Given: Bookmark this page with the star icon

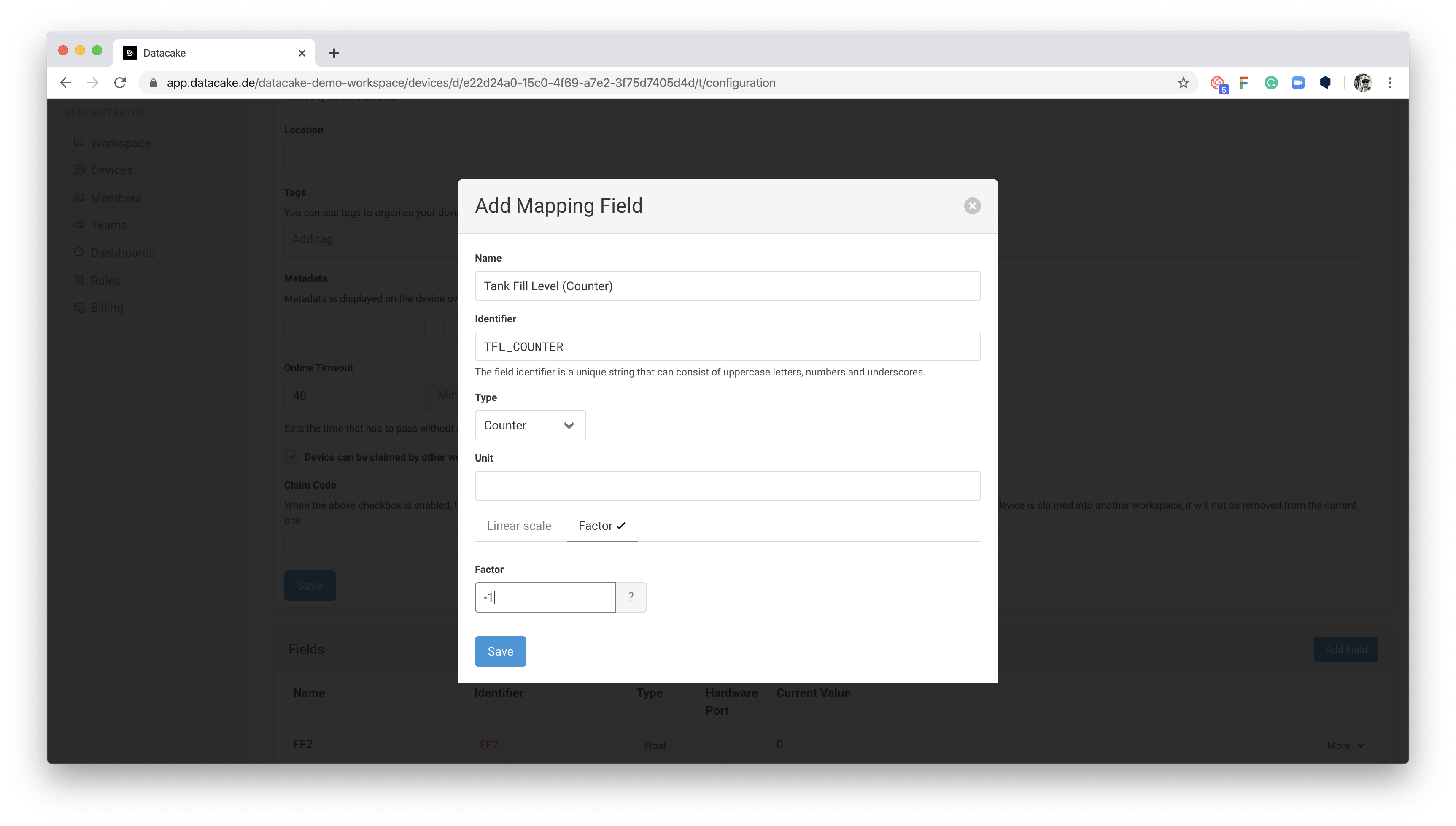Looking at the screenshot, I should [x=1183, y=83].
